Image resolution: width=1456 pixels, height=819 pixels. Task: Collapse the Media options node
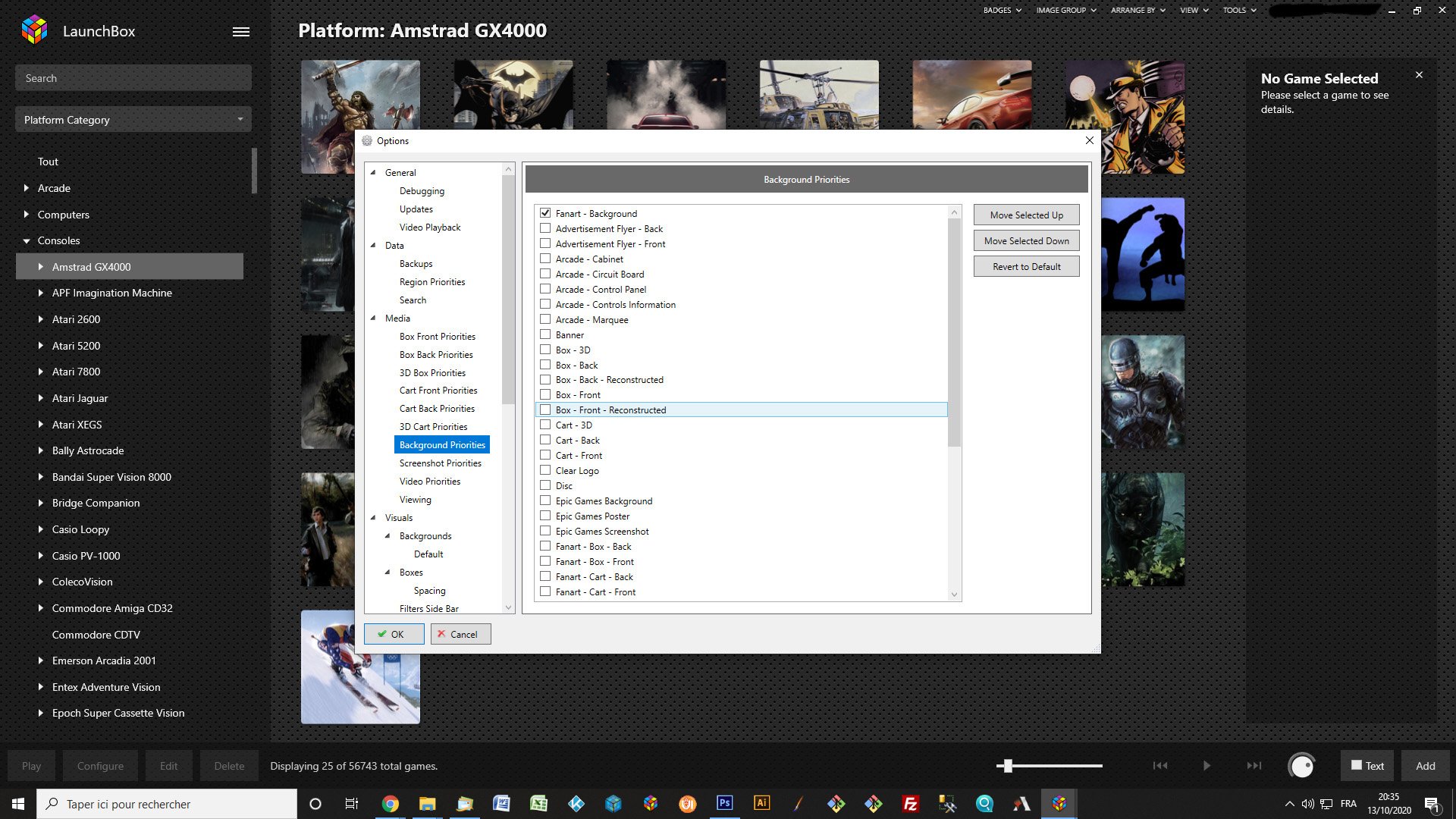point(373,318)
